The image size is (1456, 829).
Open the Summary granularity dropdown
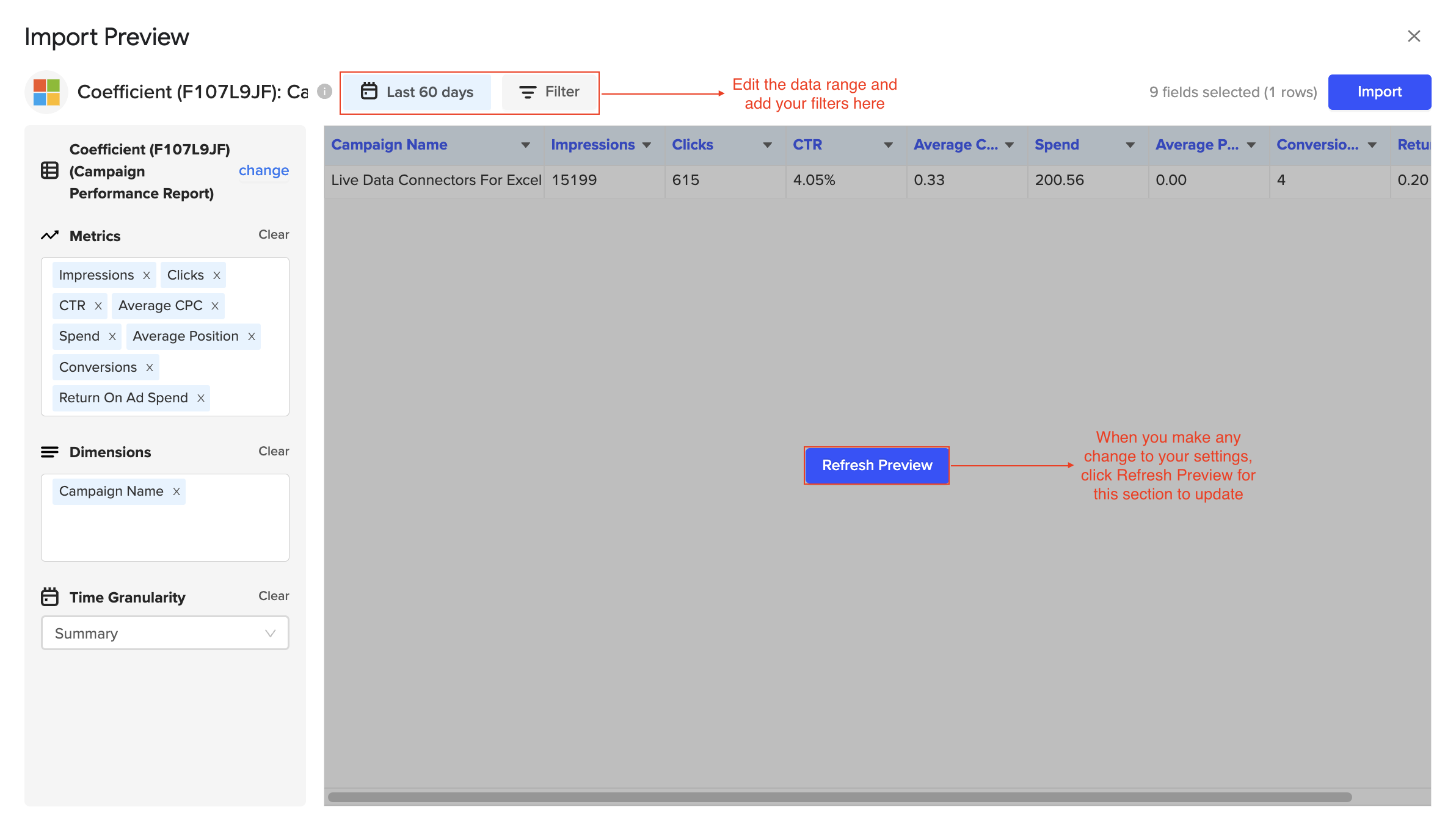(165, 633)
